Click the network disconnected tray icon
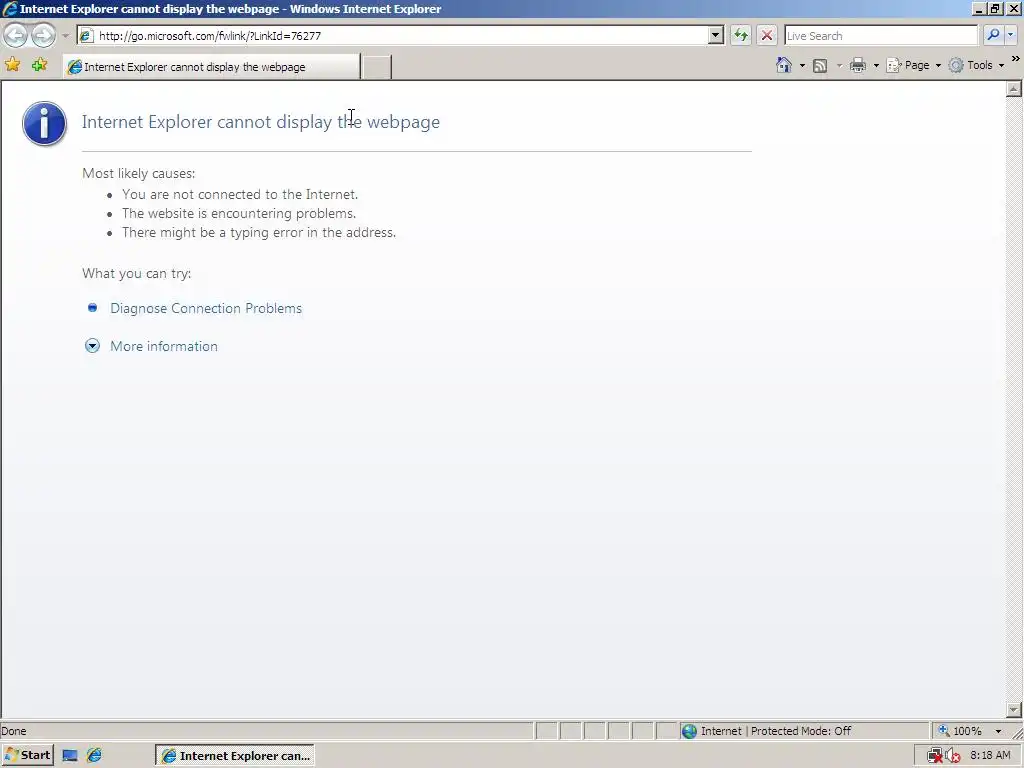 (x=935, y=756)
